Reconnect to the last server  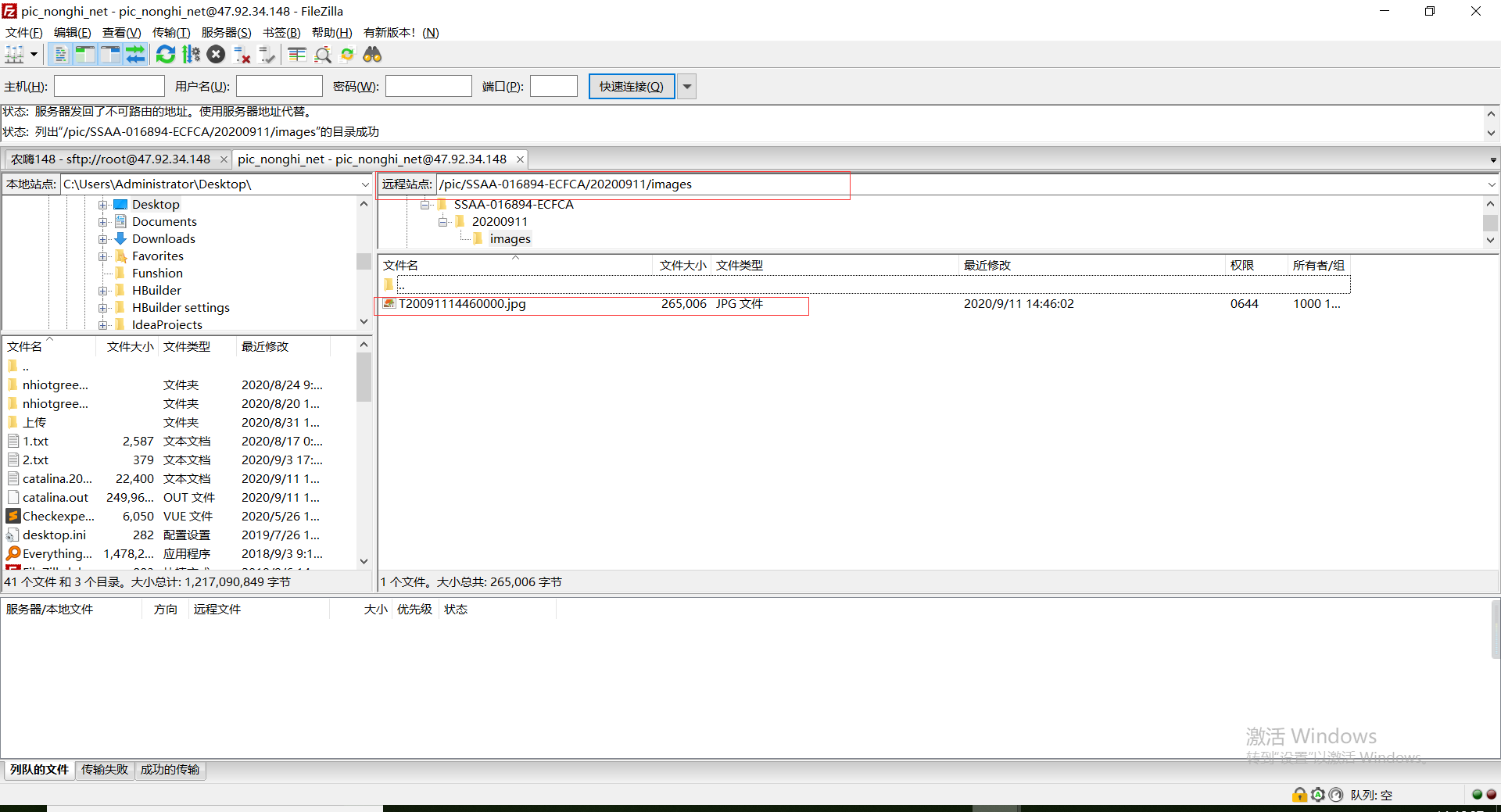[267, 55]
